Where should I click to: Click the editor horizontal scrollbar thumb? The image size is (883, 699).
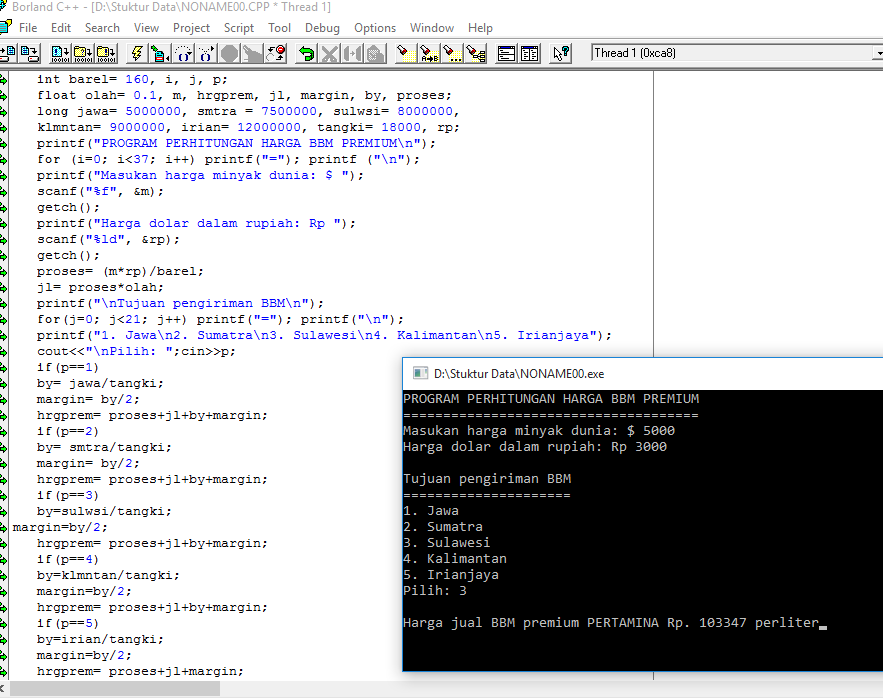pyautogui.click(x=115, y=689)
